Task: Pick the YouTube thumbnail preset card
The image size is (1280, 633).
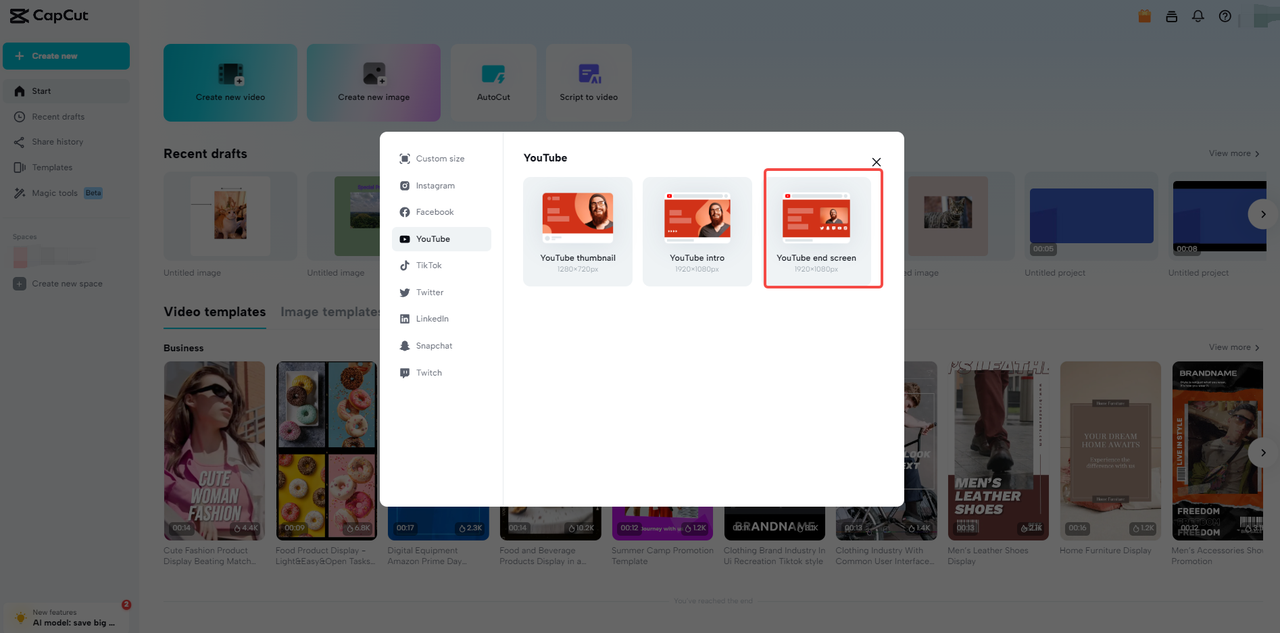Action: coord(578,232)
